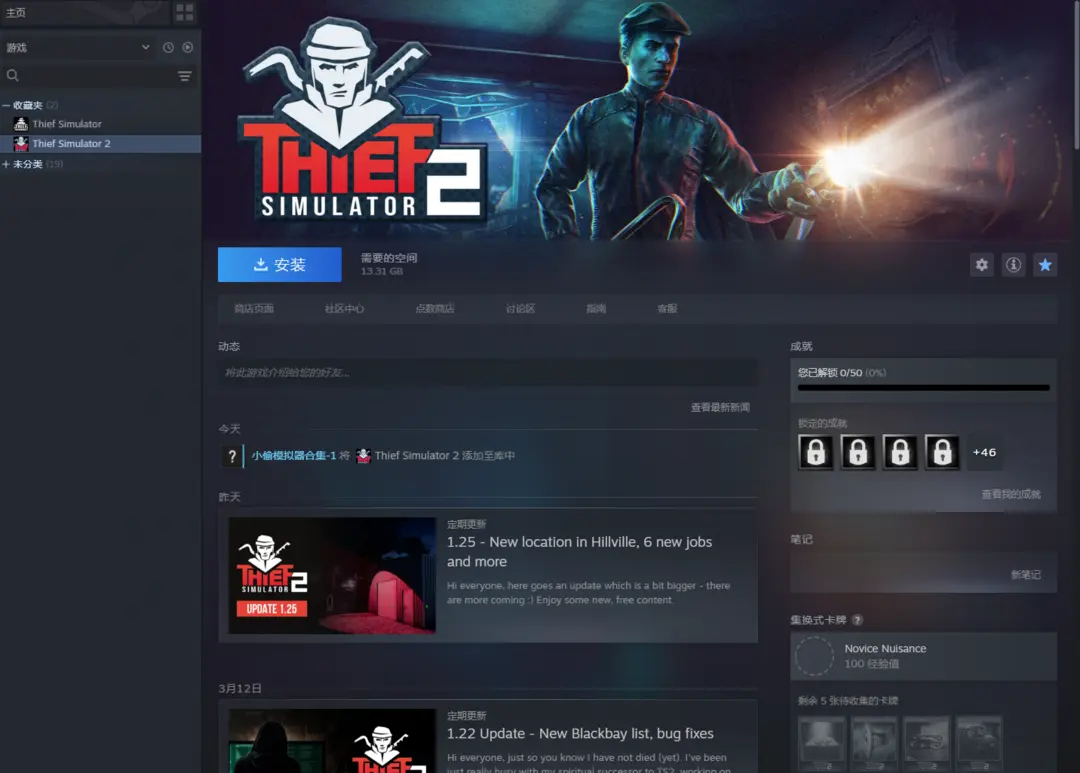Click 查看我的成就 link
The height and width of the screenshot is (773, 1080).
[x=1011, y=494]
